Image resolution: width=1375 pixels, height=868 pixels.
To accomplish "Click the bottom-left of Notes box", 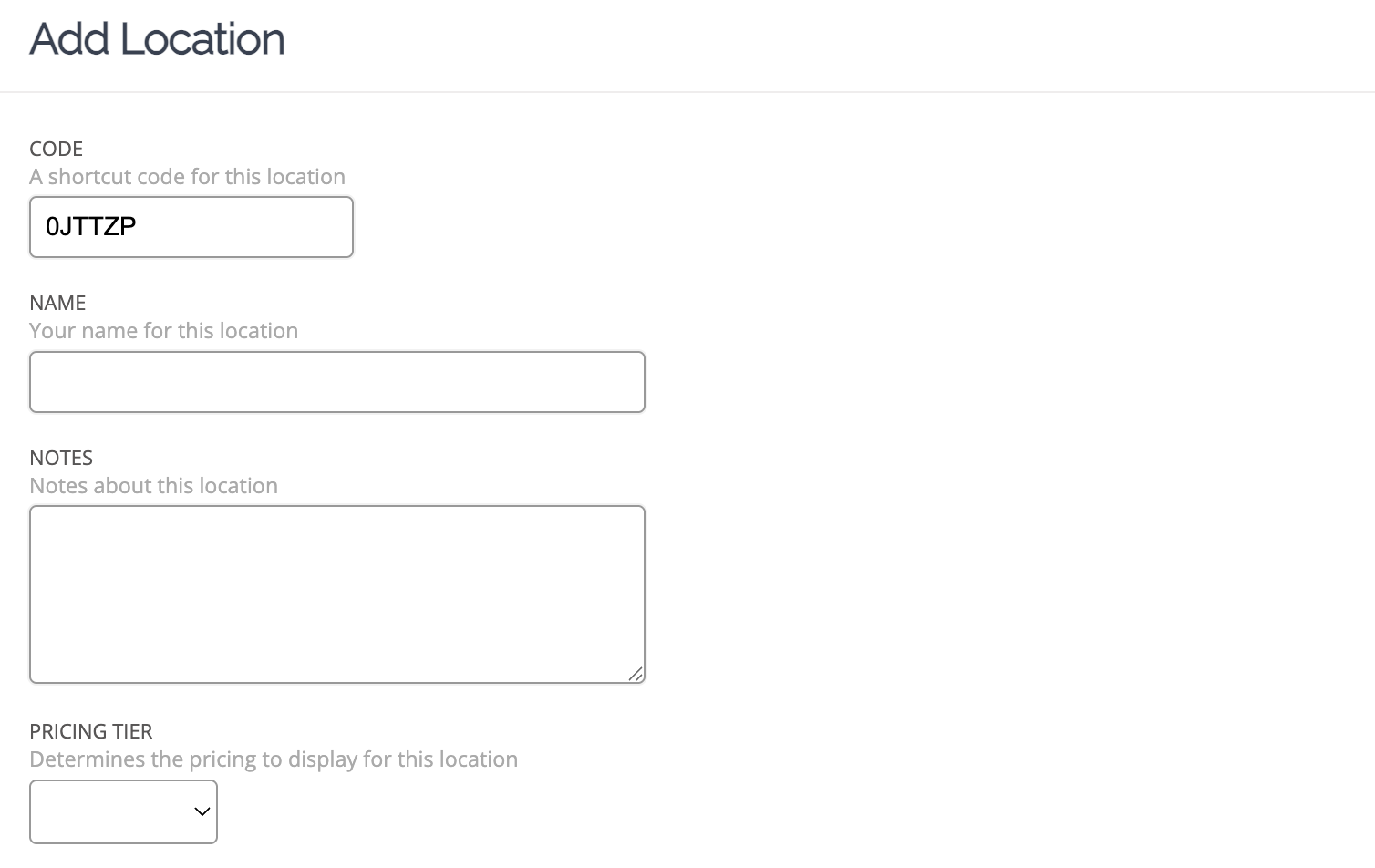I will click(x=41, y=673).
